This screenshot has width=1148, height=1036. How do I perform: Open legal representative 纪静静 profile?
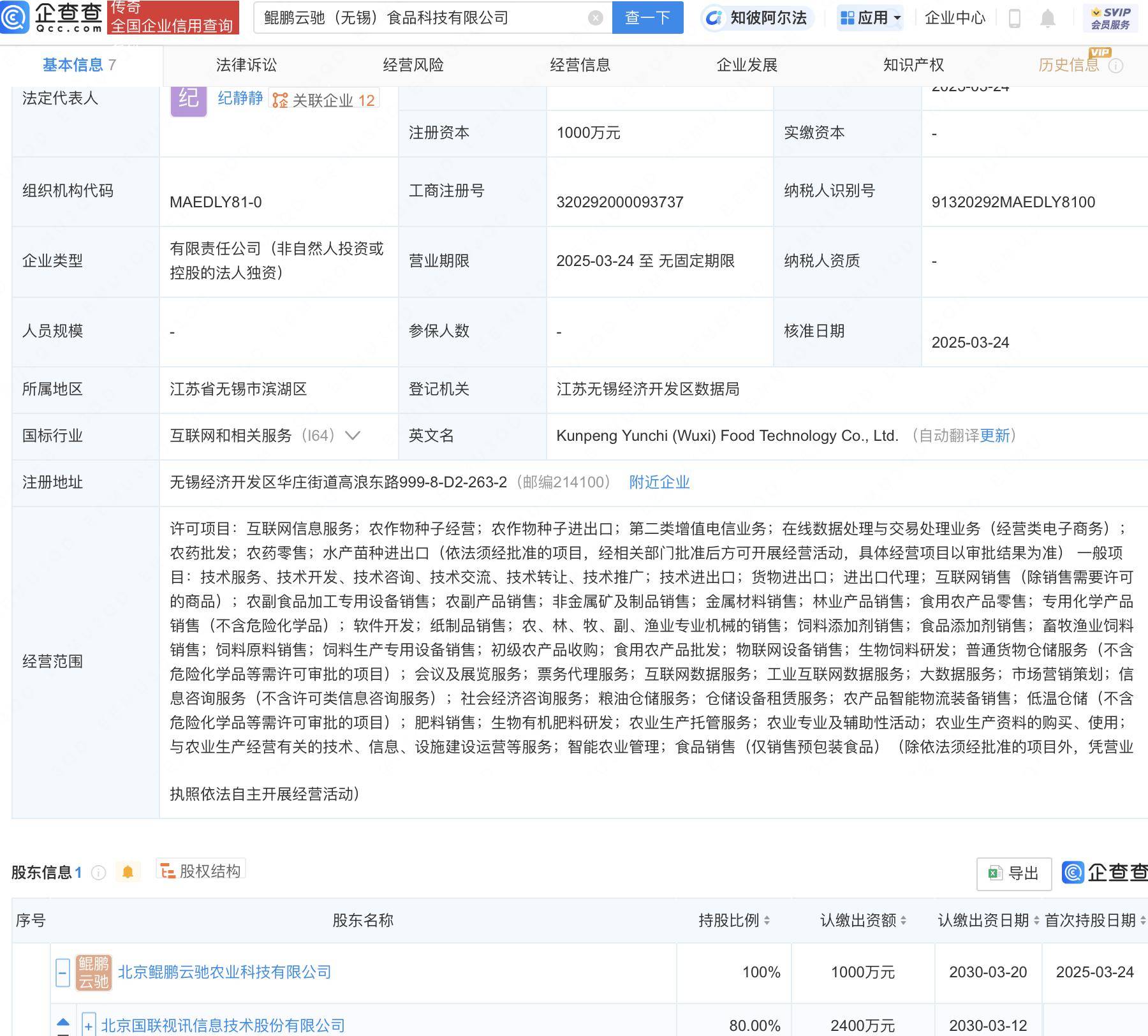(x=240, y=98)
